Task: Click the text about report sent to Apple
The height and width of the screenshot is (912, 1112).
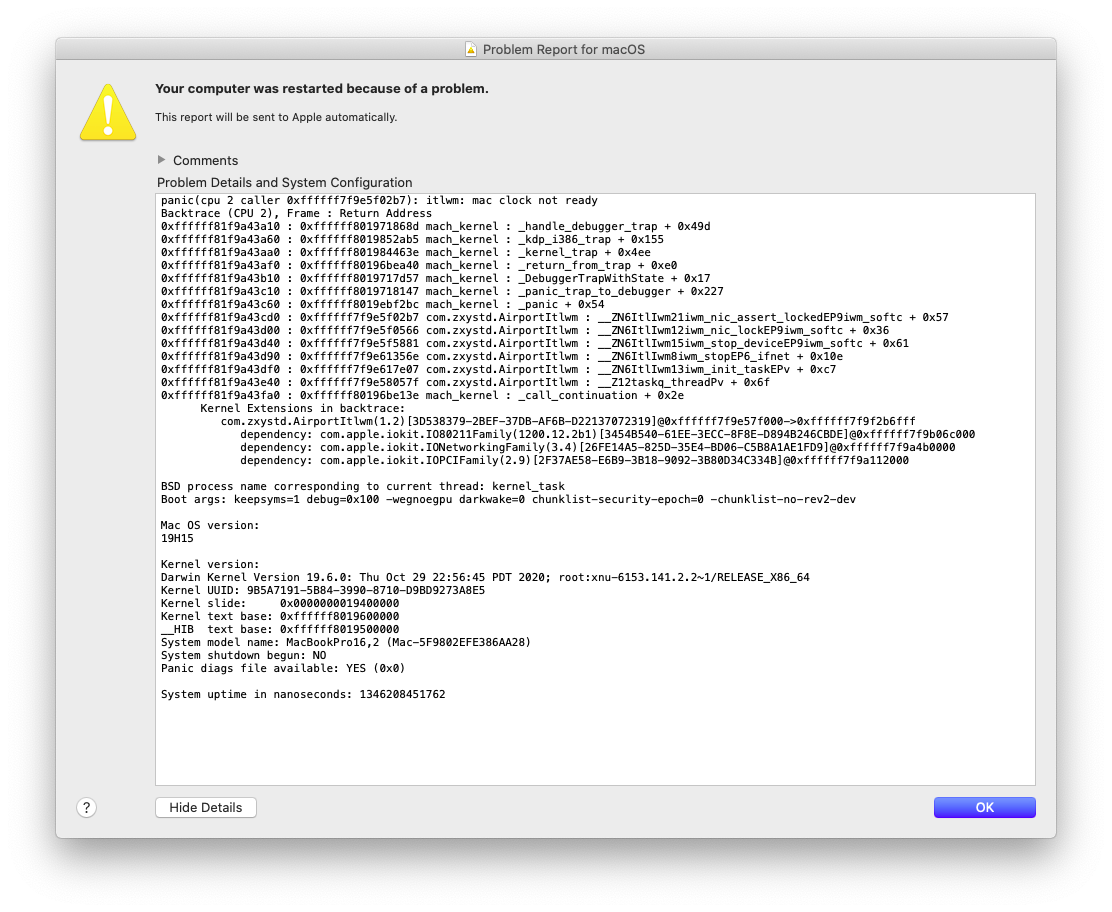Action: (x=280, y=116)
